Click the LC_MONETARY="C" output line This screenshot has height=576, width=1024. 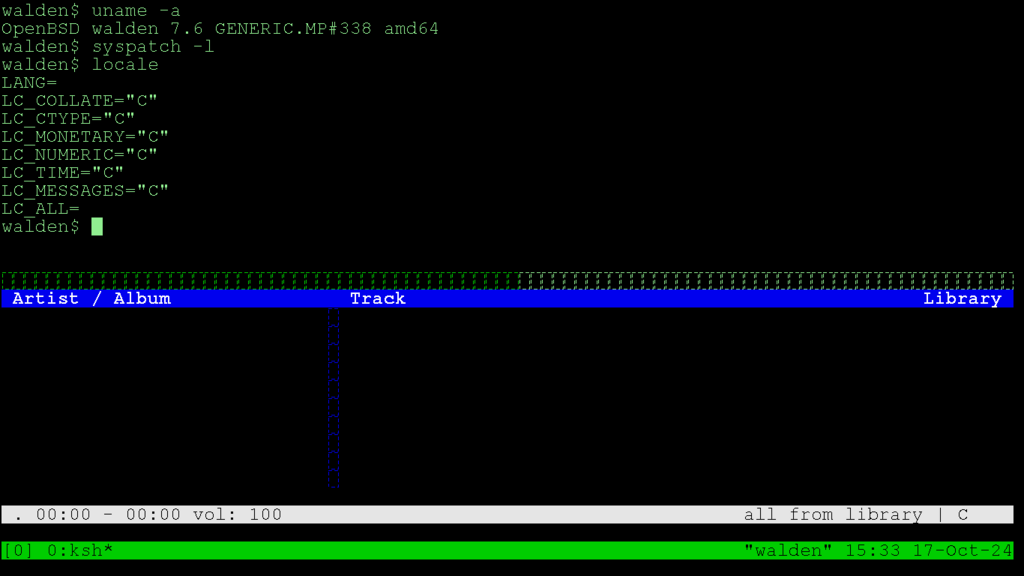point(85,137)
